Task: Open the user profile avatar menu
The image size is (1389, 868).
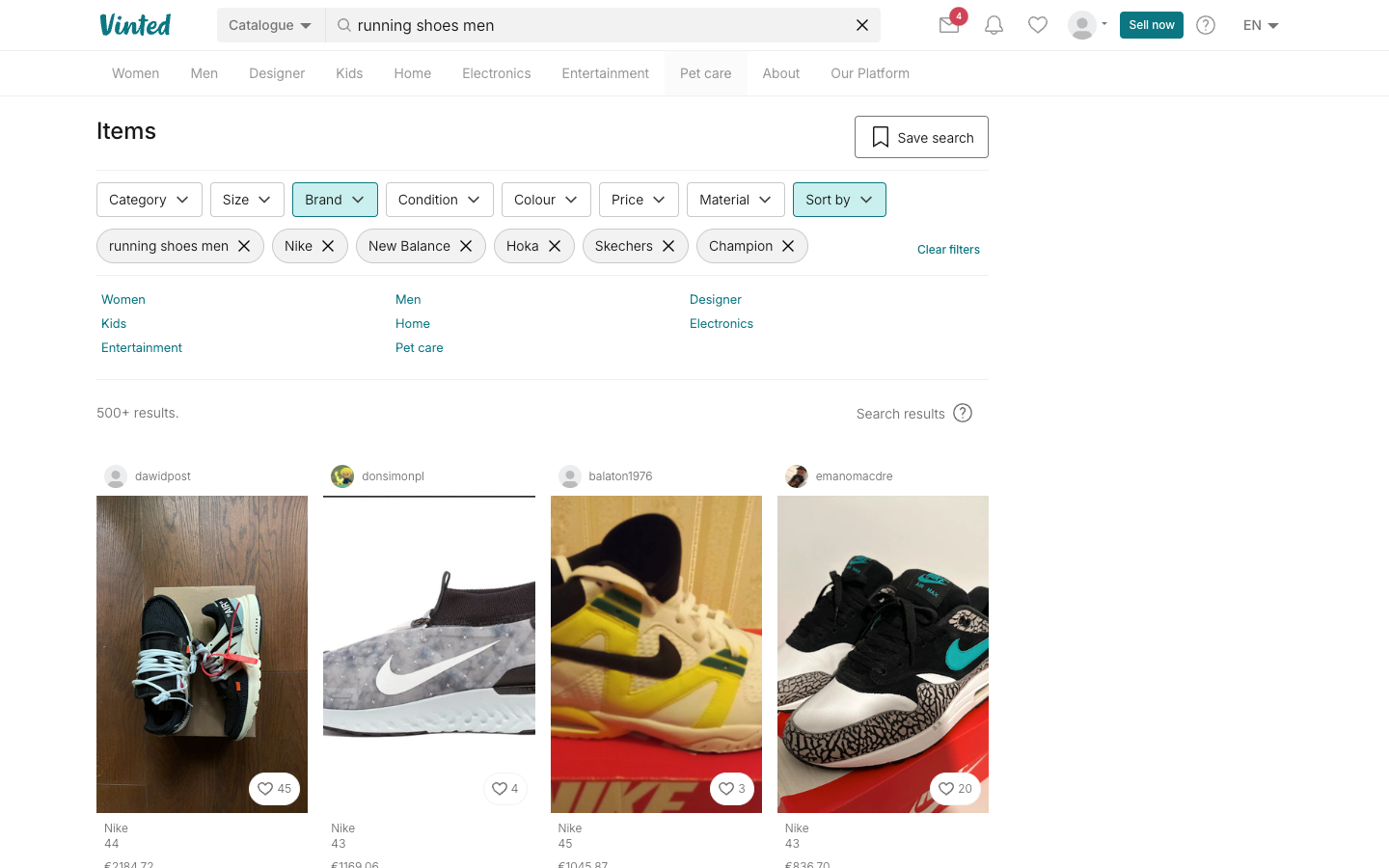Action: tap(1087, 25)
